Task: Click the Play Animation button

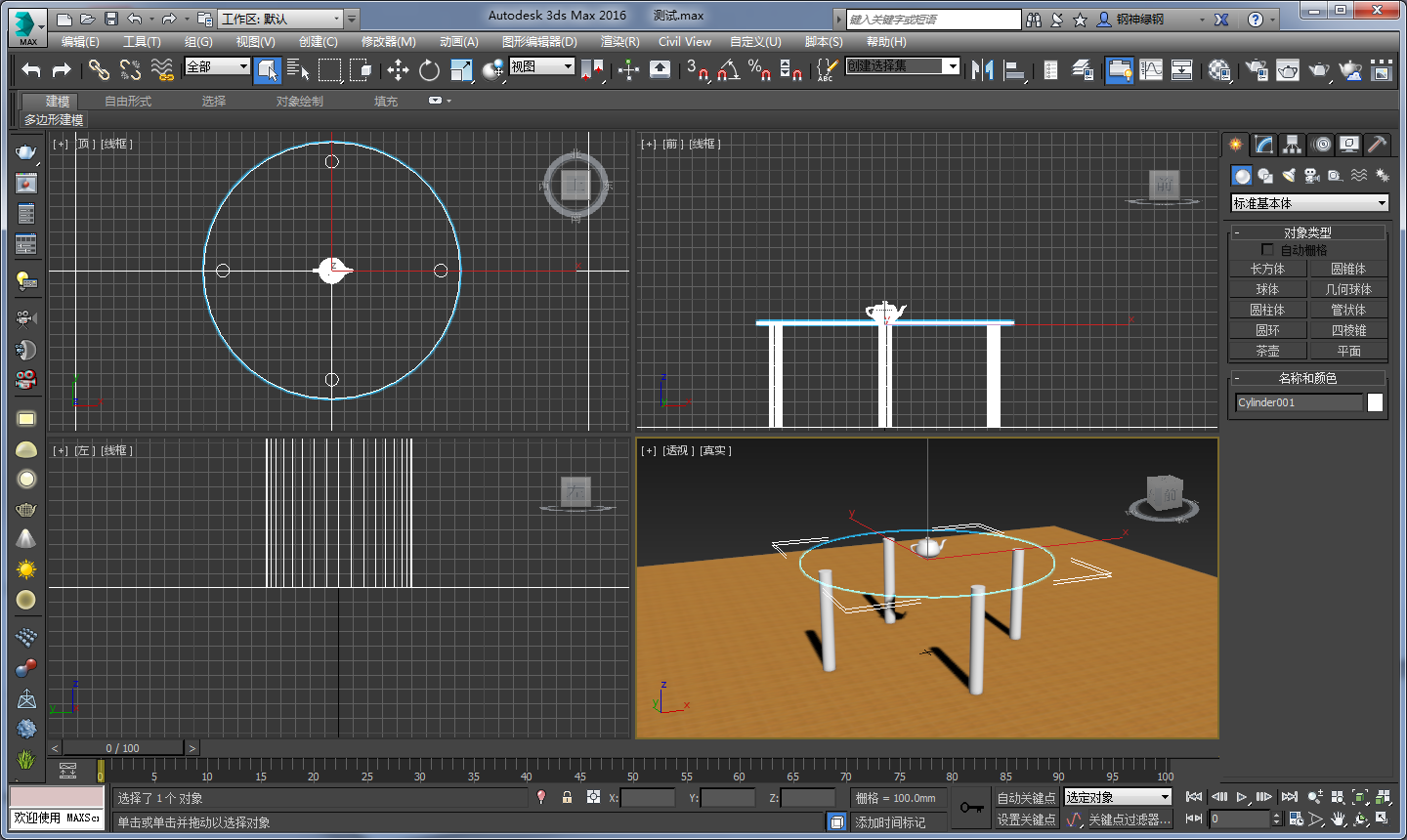Action: (x=1241, y=797)
